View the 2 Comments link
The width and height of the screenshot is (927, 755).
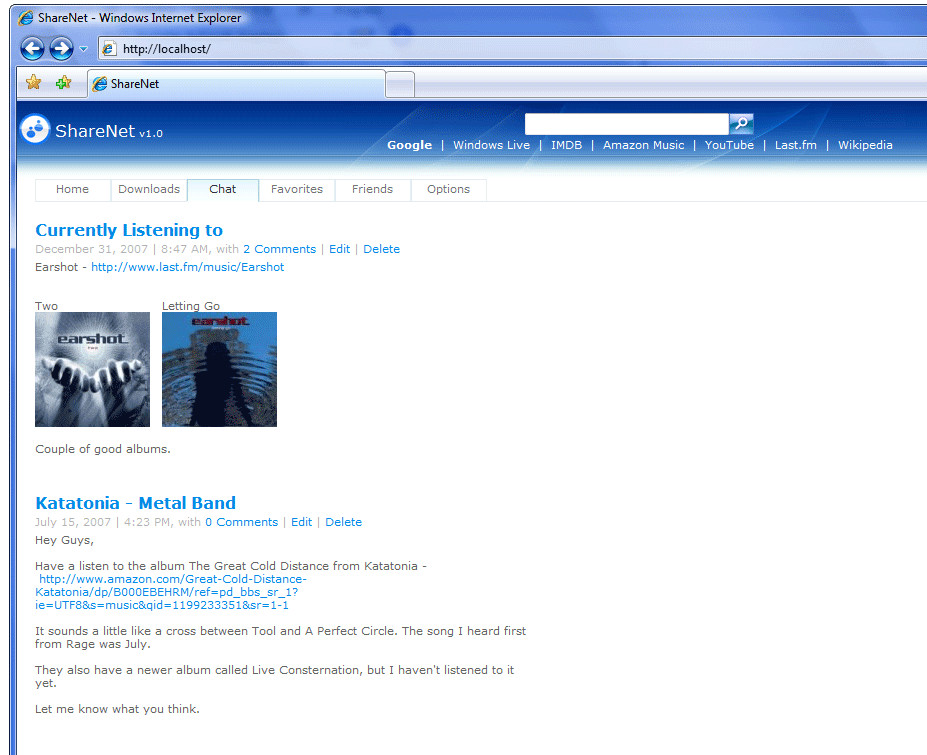click(x=280, y=249)
